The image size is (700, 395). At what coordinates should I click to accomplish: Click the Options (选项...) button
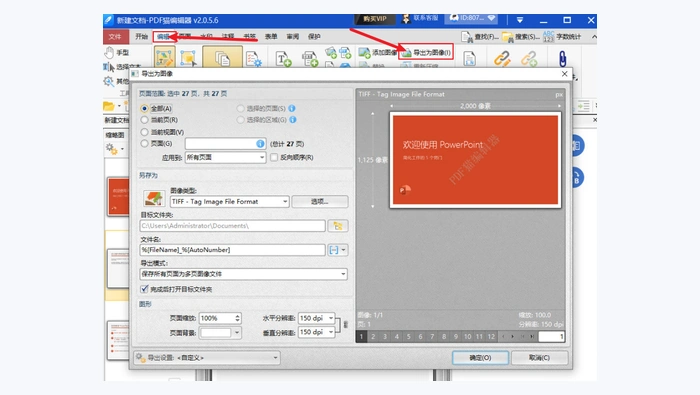click(320, 202)
